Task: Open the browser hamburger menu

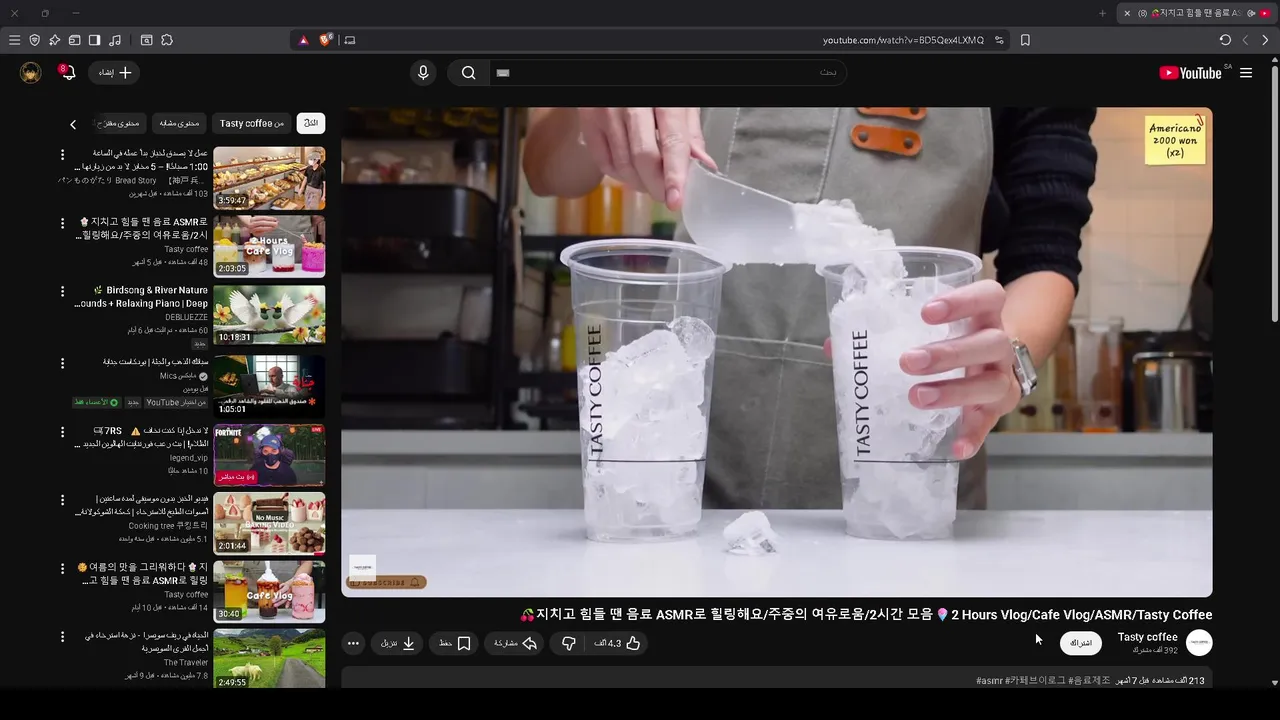Action: pos(14,40)
